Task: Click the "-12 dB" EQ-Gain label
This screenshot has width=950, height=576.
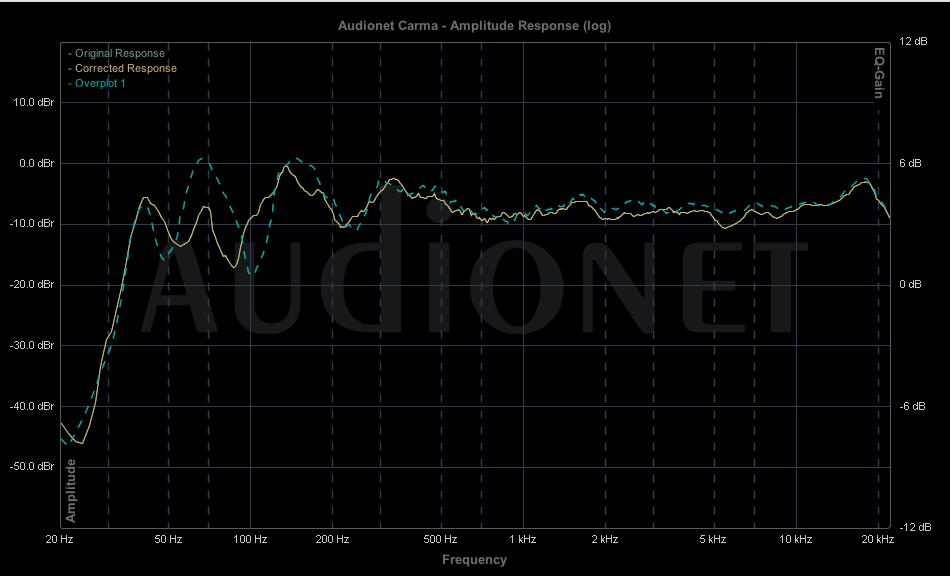Action: point(915,528)
